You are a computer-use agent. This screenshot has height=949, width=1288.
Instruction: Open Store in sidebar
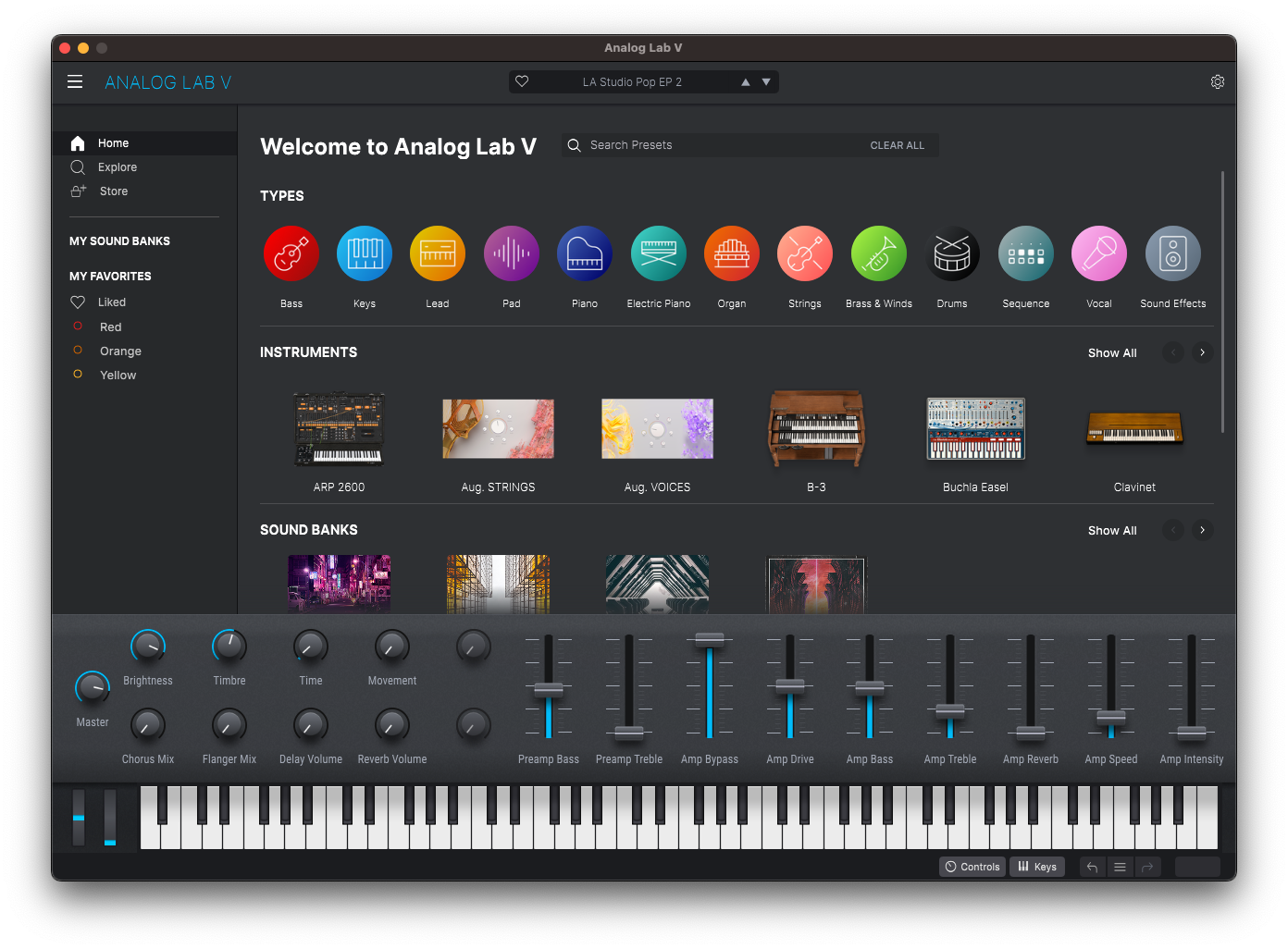click(x=144, y=191)
